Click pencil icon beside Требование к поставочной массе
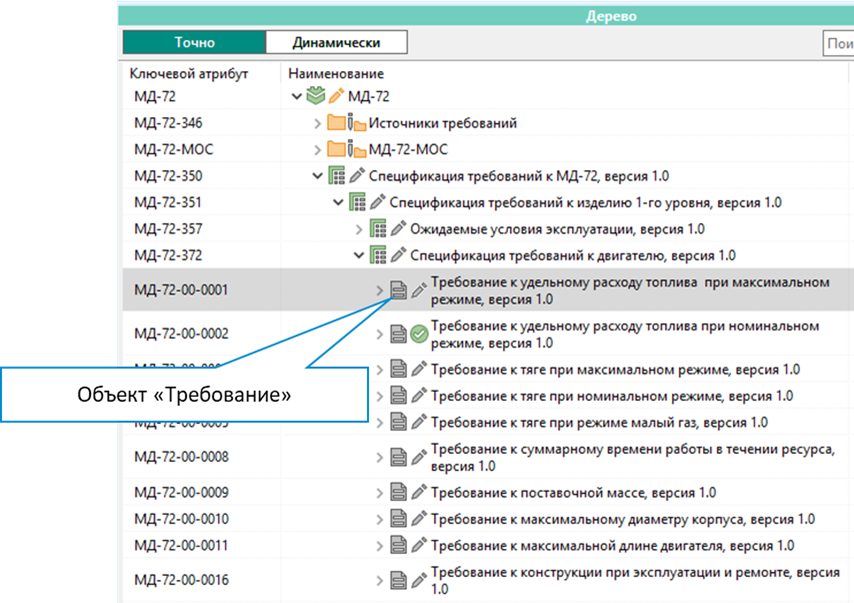This screenshot has width=854, height=603. [419, 493]
